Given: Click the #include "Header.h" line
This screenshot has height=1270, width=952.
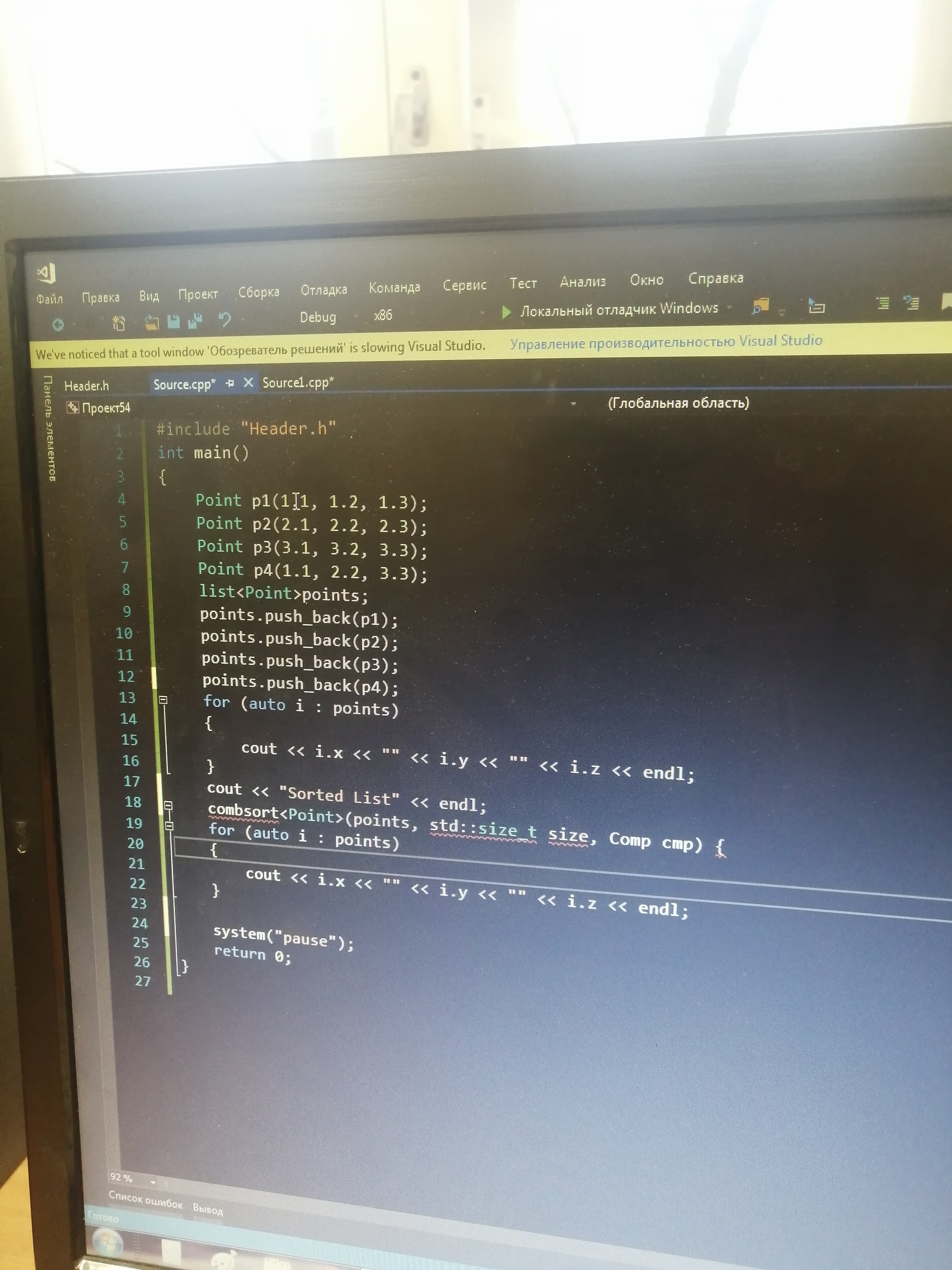Looking at the screenshot, I should tap(246, 428).
